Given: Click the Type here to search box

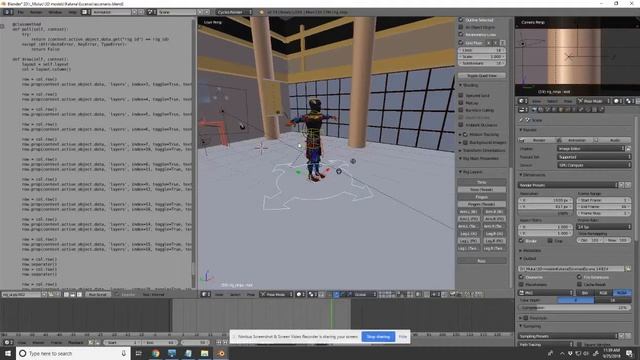Looking at the screenshot, I should [x=73, y=353].
